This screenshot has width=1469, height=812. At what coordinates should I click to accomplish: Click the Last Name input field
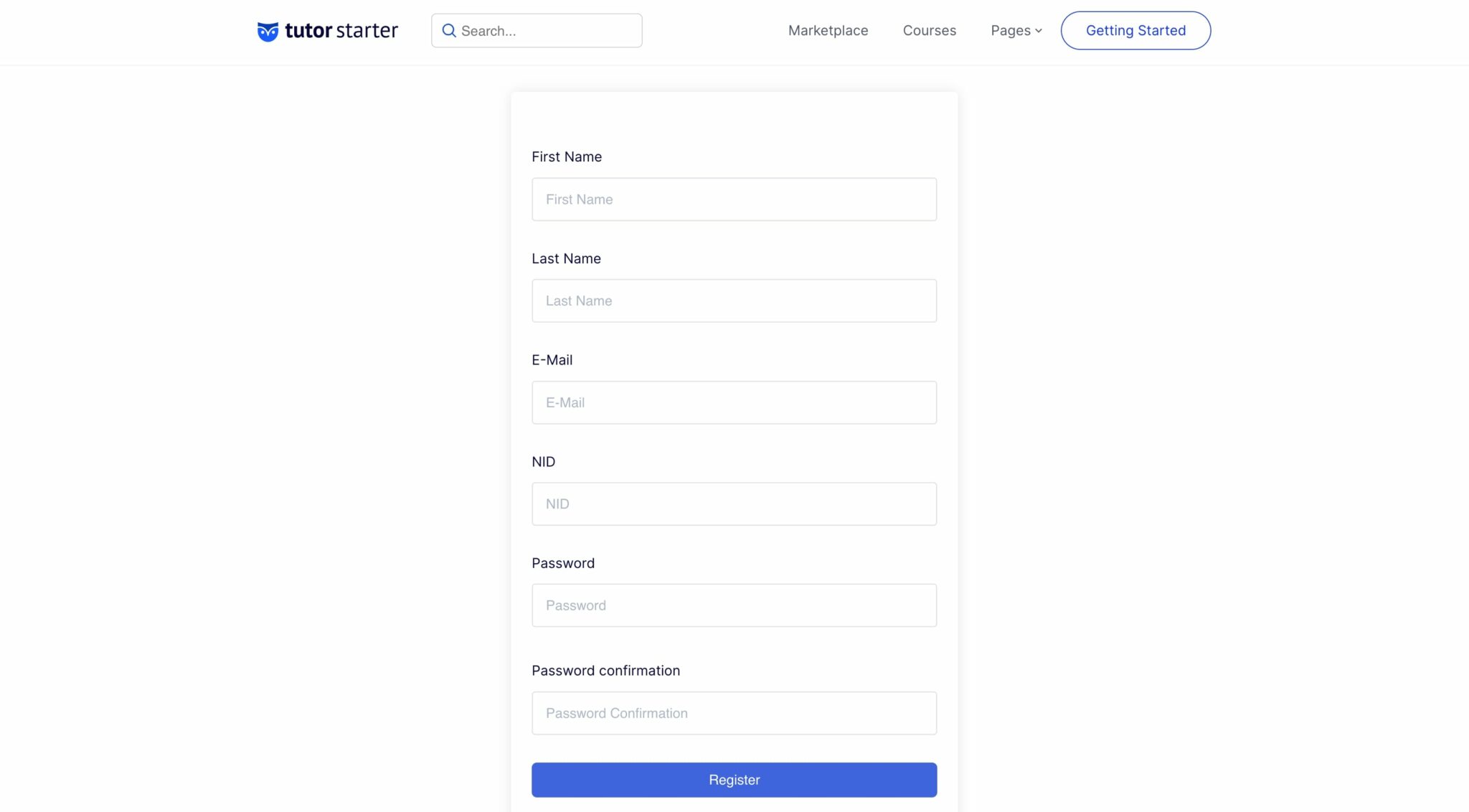(733, 301)
